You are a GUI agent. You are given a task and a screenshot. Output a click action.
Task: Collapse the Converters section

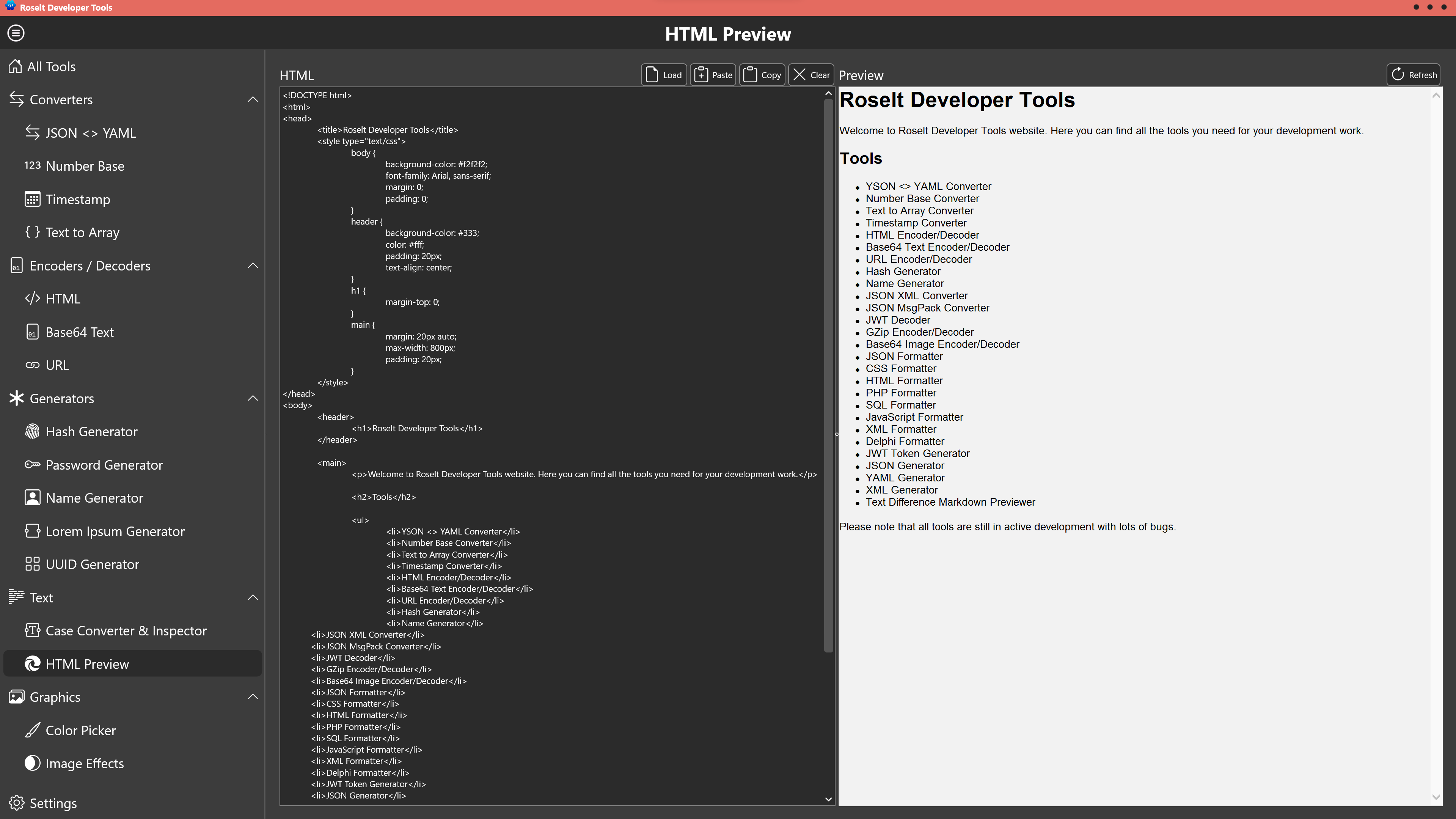coord(253,99)
